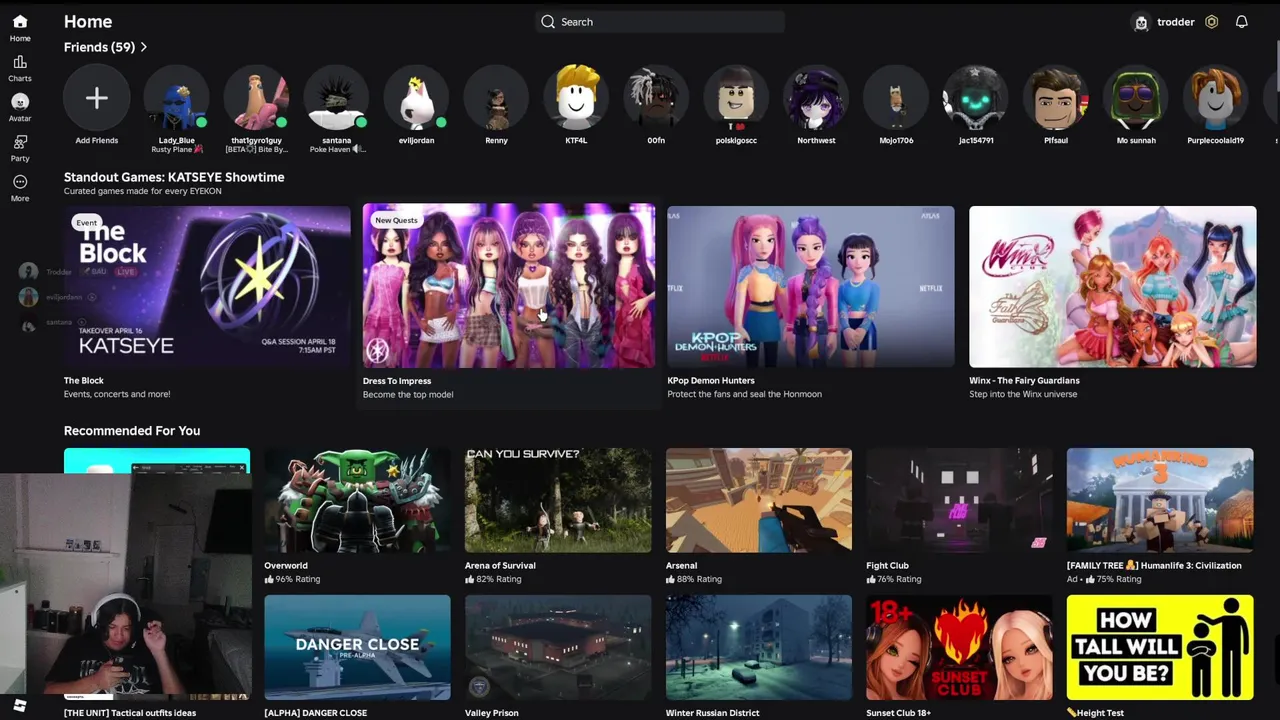Open the Robux hexagon icon

tap(1211, 22)
